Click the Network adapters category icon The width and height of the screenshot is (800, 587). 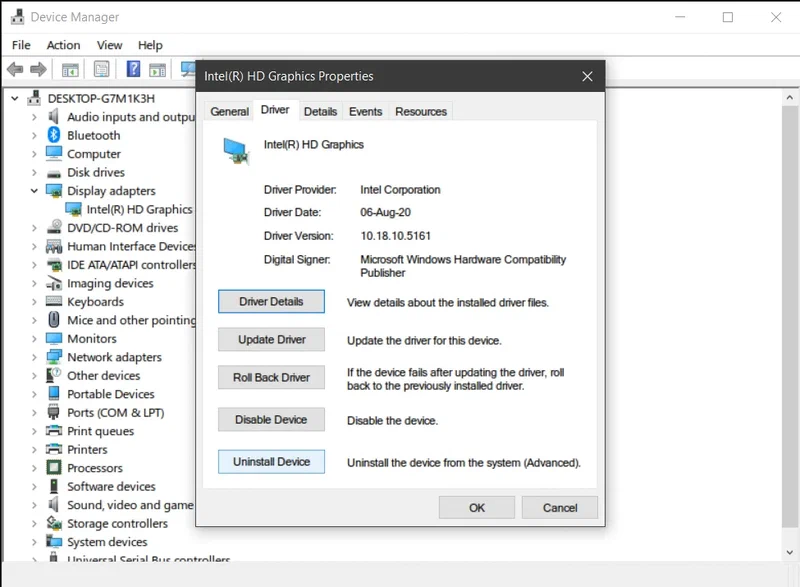(52, 357)
